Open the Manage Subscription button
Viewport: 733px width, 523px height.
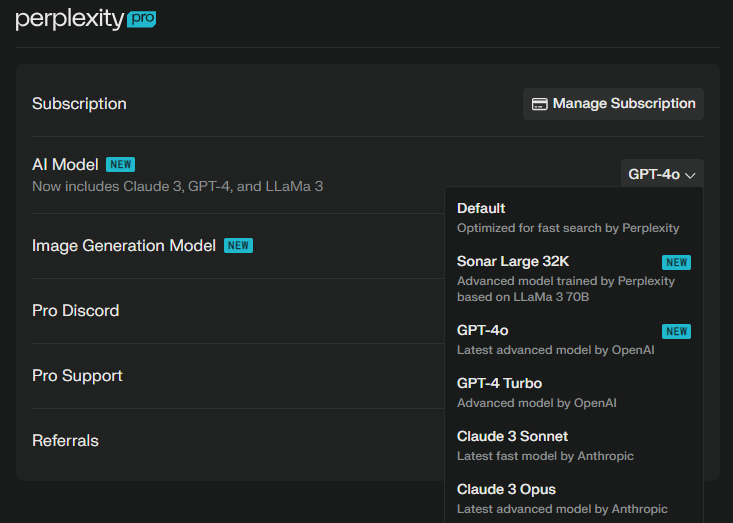(x=613, y=104)
